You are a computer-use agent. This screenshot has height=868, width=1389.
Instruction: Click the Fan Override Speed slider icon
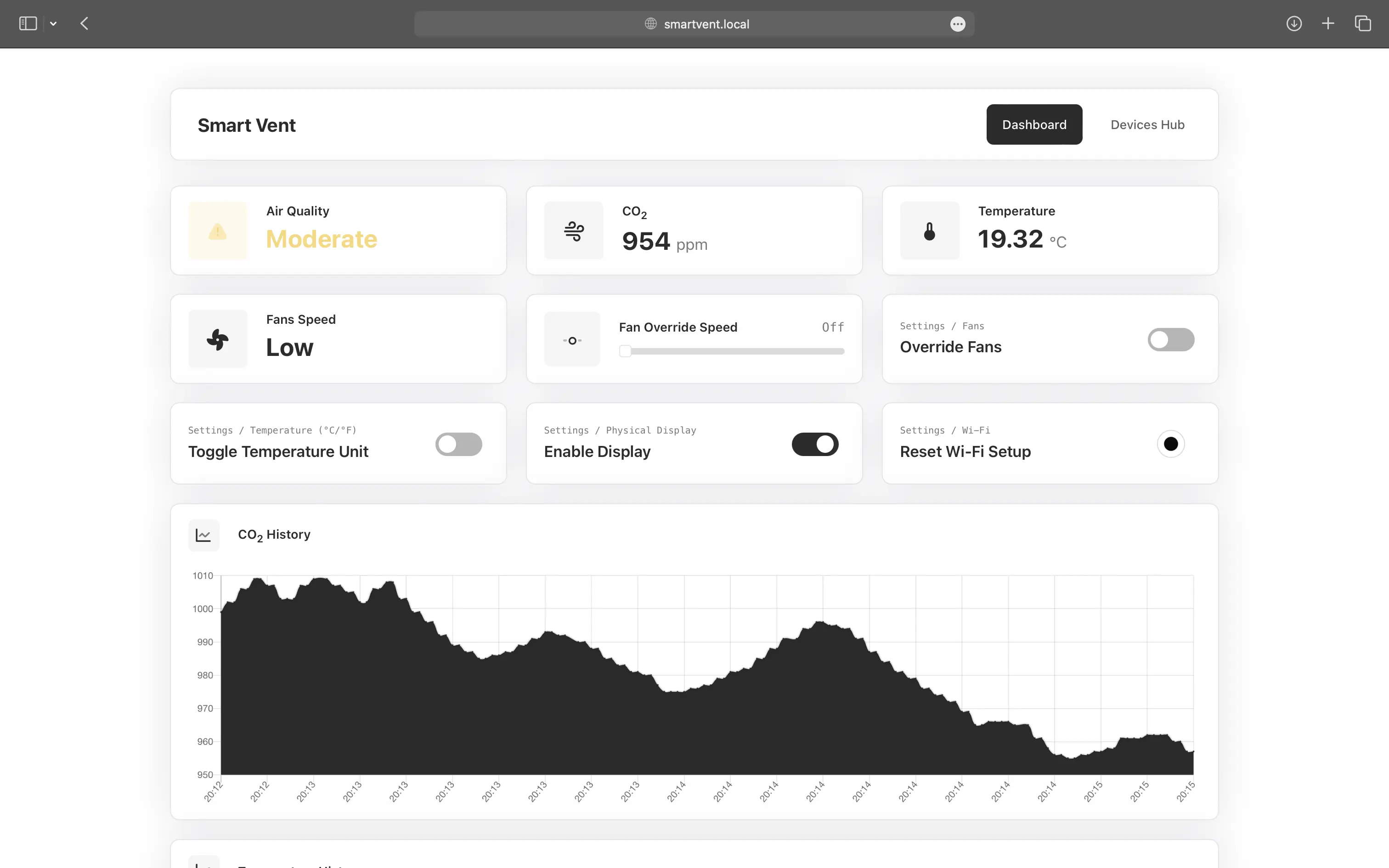pos(572,340)
